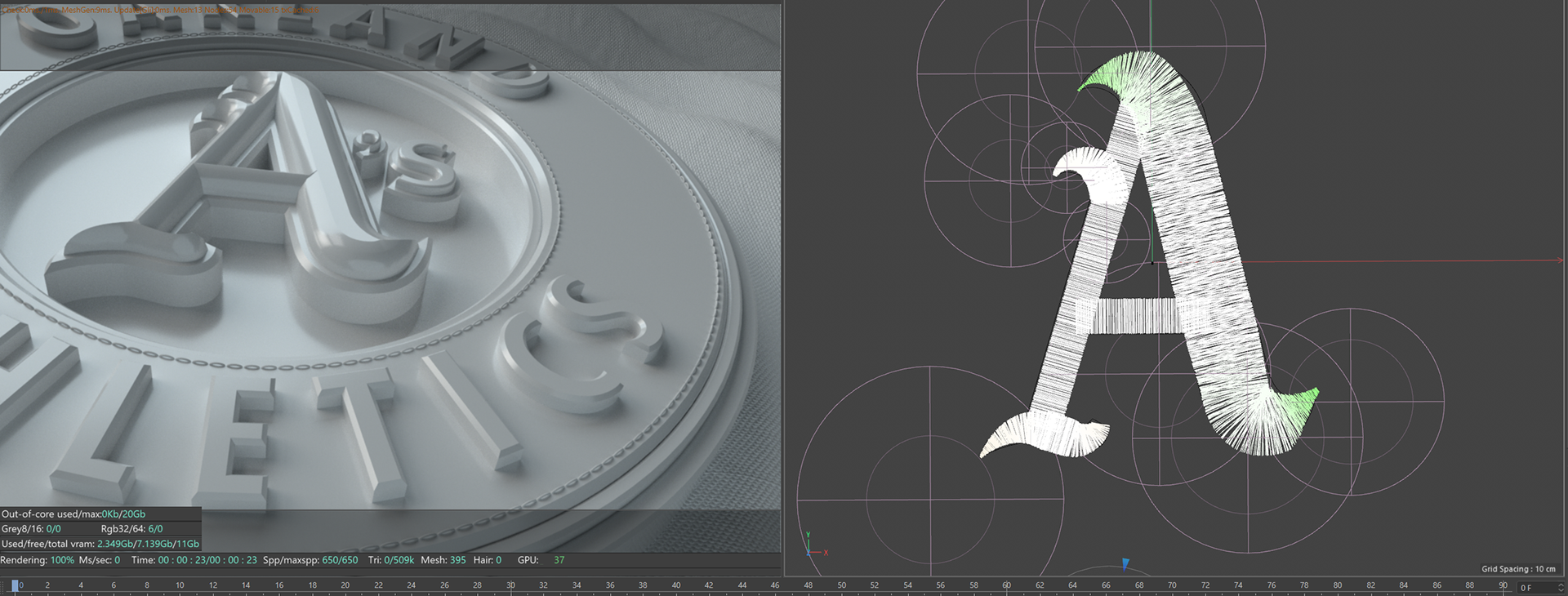Jump to frame 30 on the timeline ruler

coord(510,585)
